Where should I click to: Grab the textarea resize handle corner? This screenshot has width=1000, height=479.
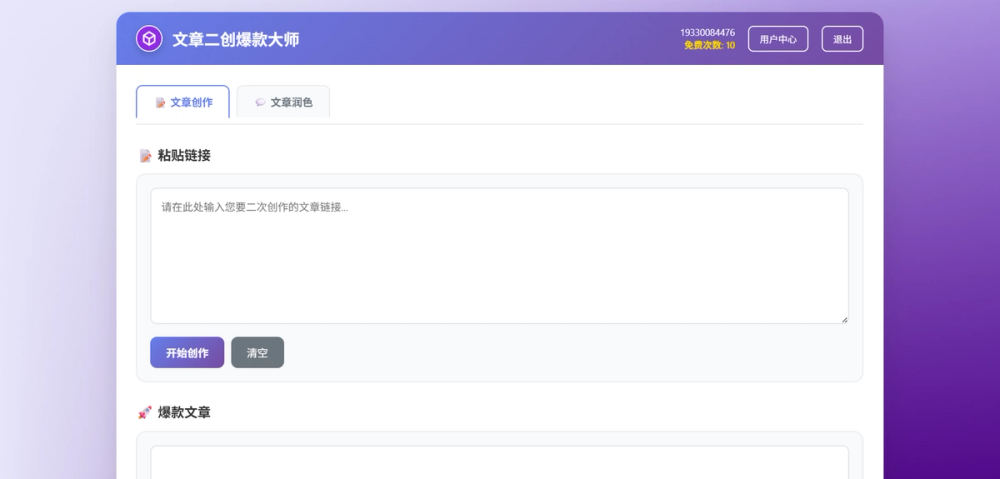(x=844, y=320)
